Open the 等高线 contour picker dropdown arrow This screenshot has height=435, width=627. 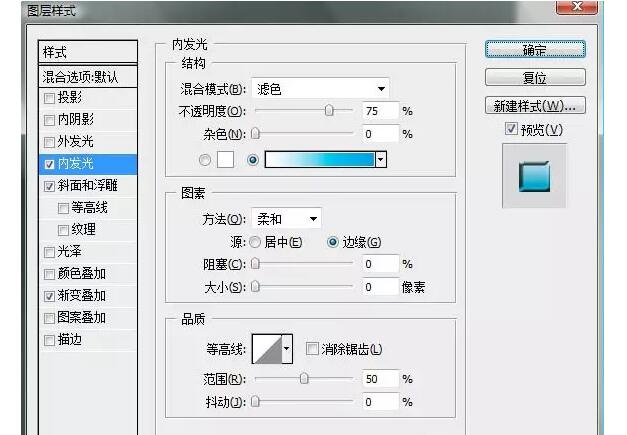[287, 349]
